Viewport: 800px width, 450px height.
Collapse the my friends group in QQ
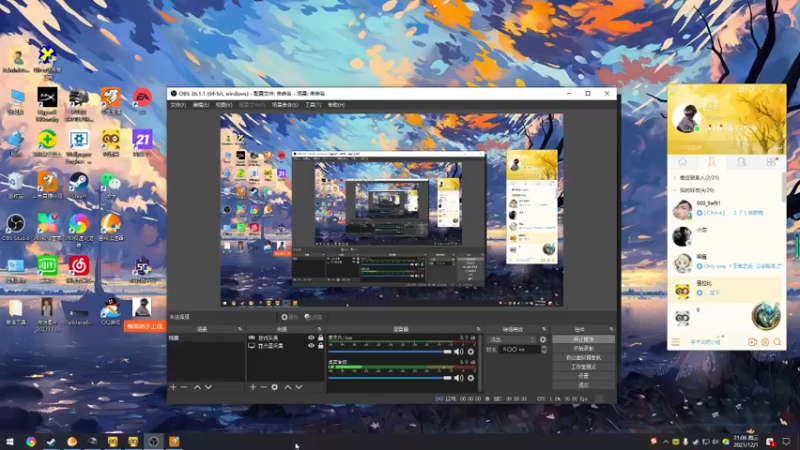pyautogui.click(x=675, y=190)
